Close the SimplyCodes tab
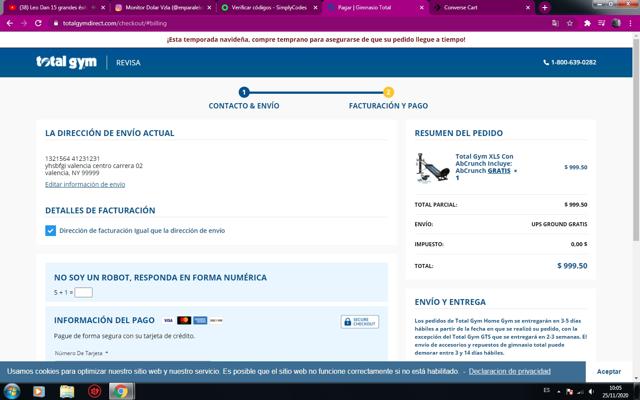Screen dimensions: 640x400 pos(315,7)
